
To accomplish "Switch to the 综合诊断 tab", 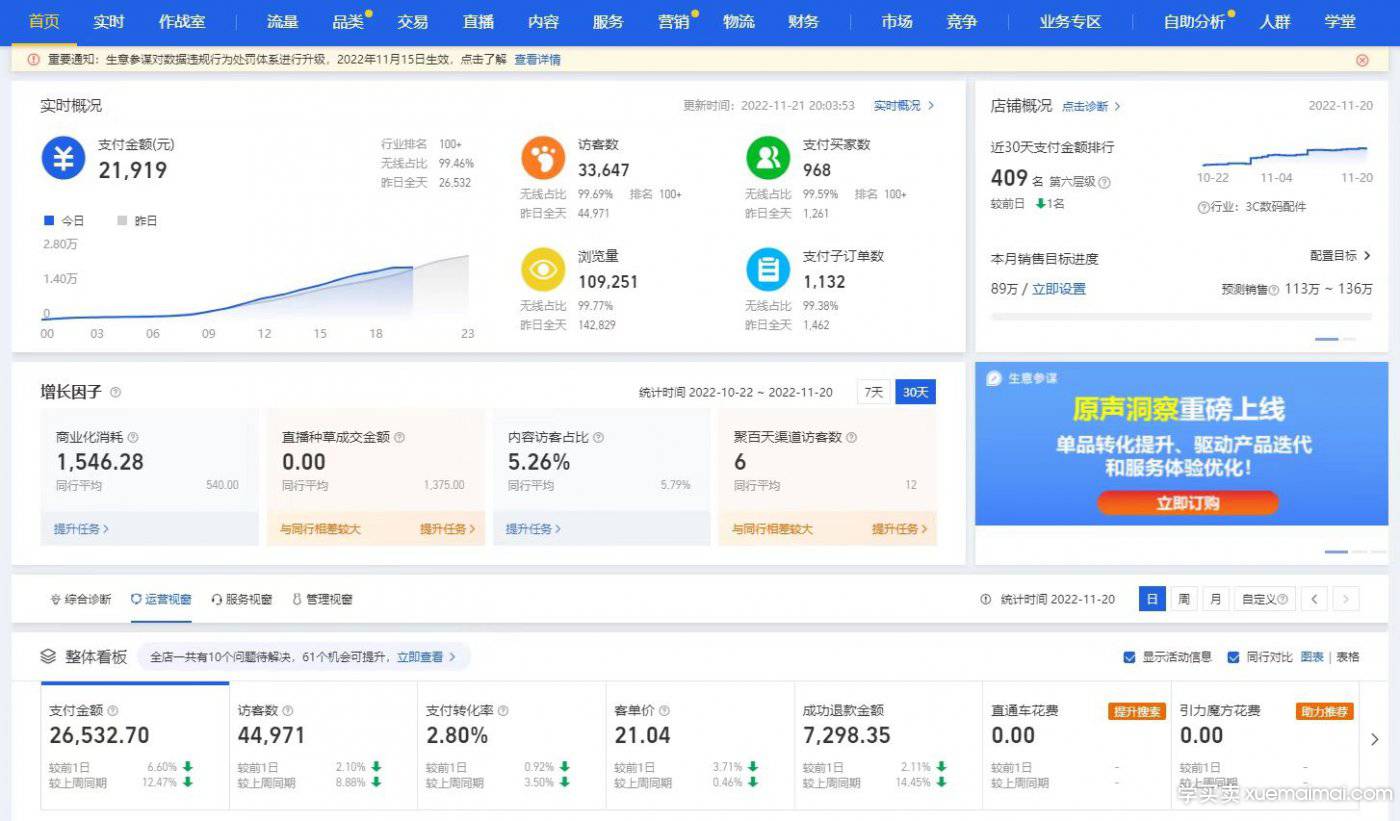I will tap(81, 599).
